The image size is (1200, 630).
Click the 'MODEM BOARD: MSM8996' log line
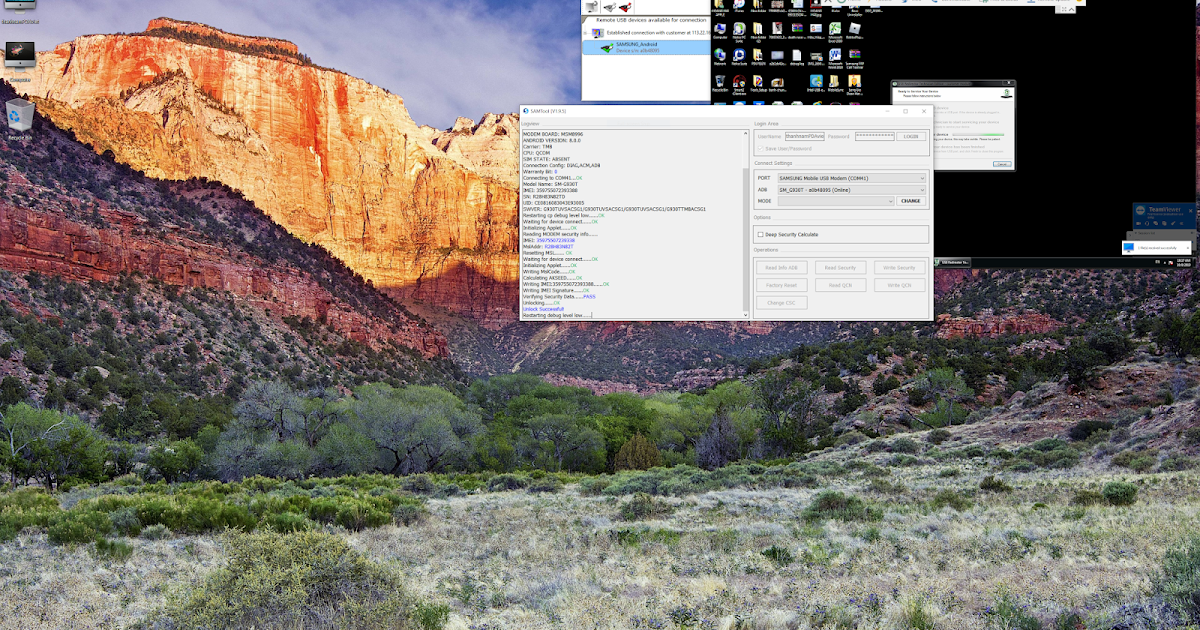point(554,134)
